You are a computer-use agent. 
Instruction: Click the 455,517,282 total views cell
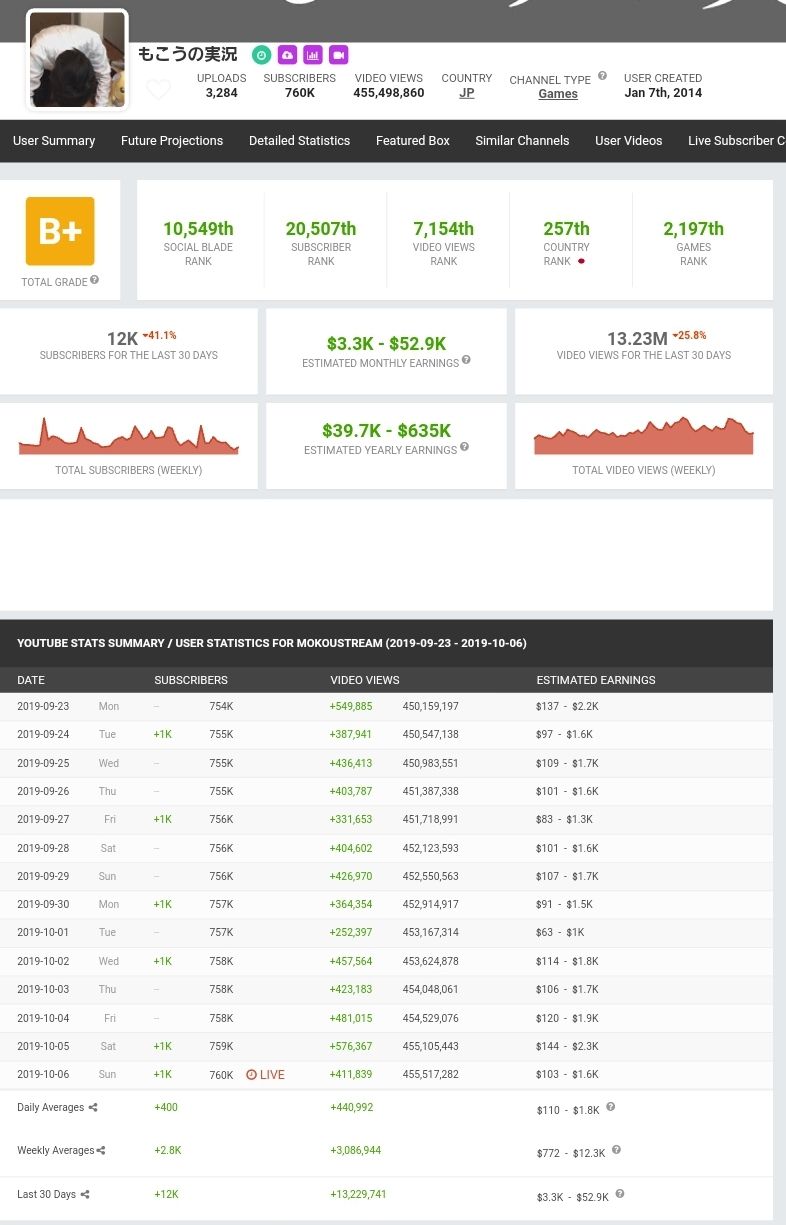point(431,1075)
